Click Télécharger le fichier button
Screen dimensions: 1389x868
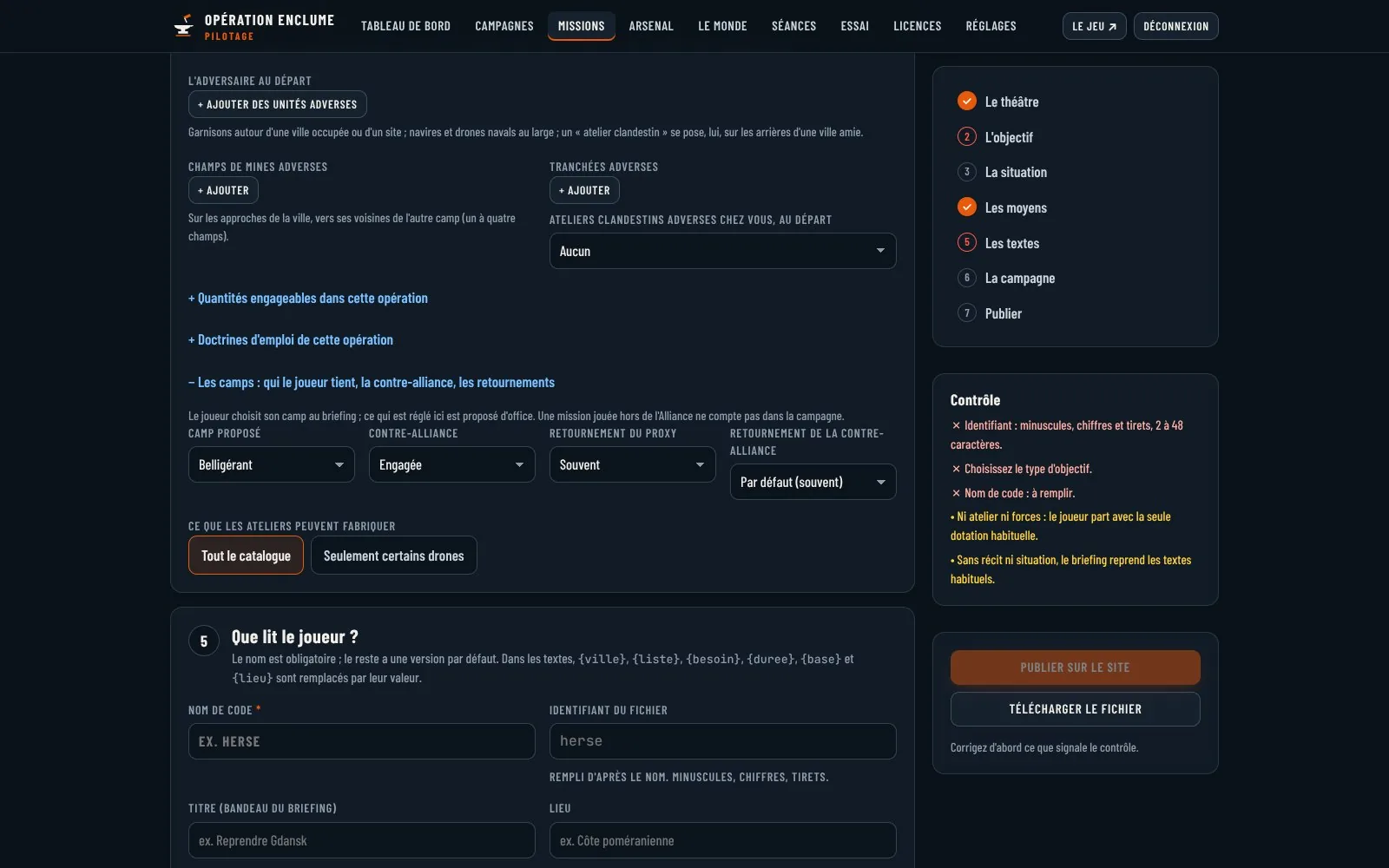coord(1076,709)
